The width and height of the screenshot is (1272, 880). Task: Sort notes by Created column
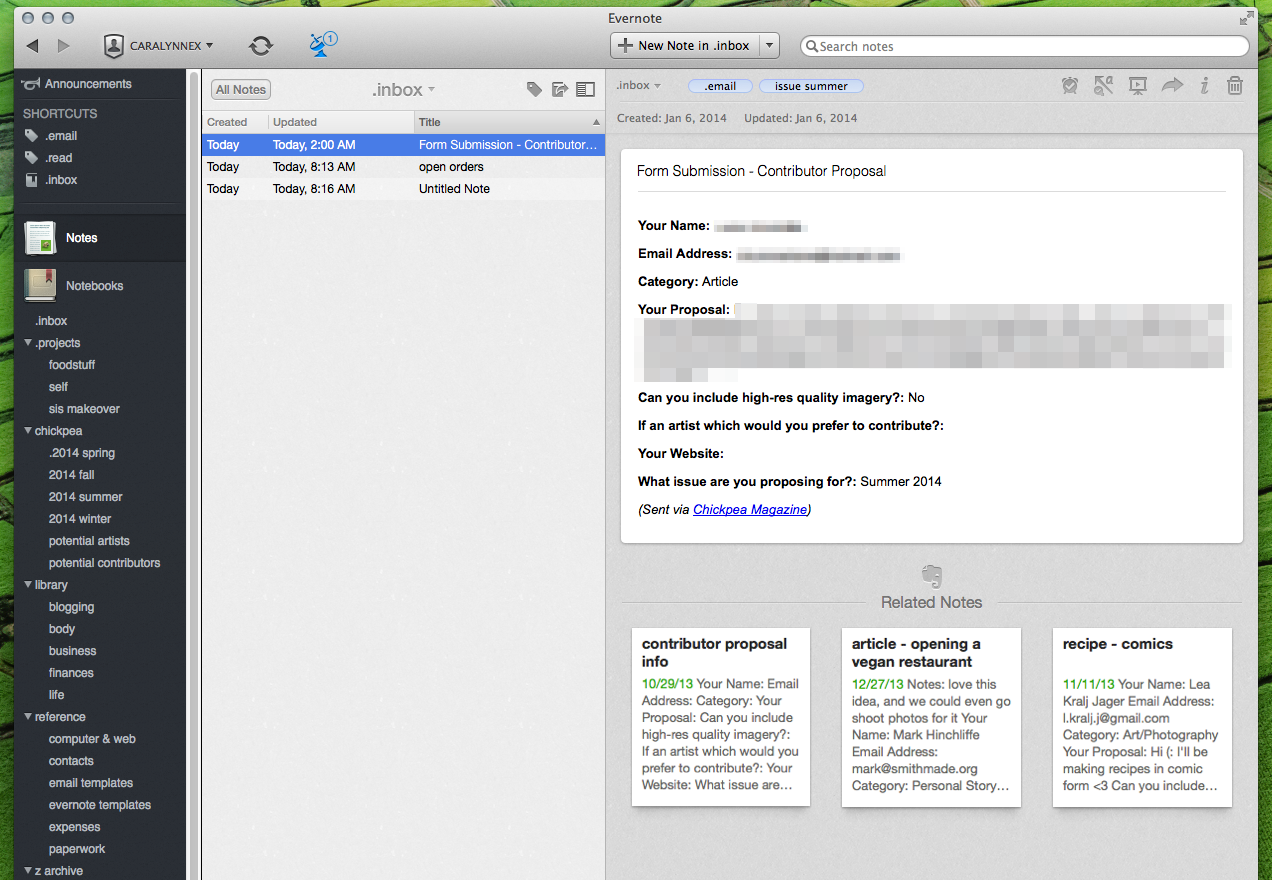[235, 122]
